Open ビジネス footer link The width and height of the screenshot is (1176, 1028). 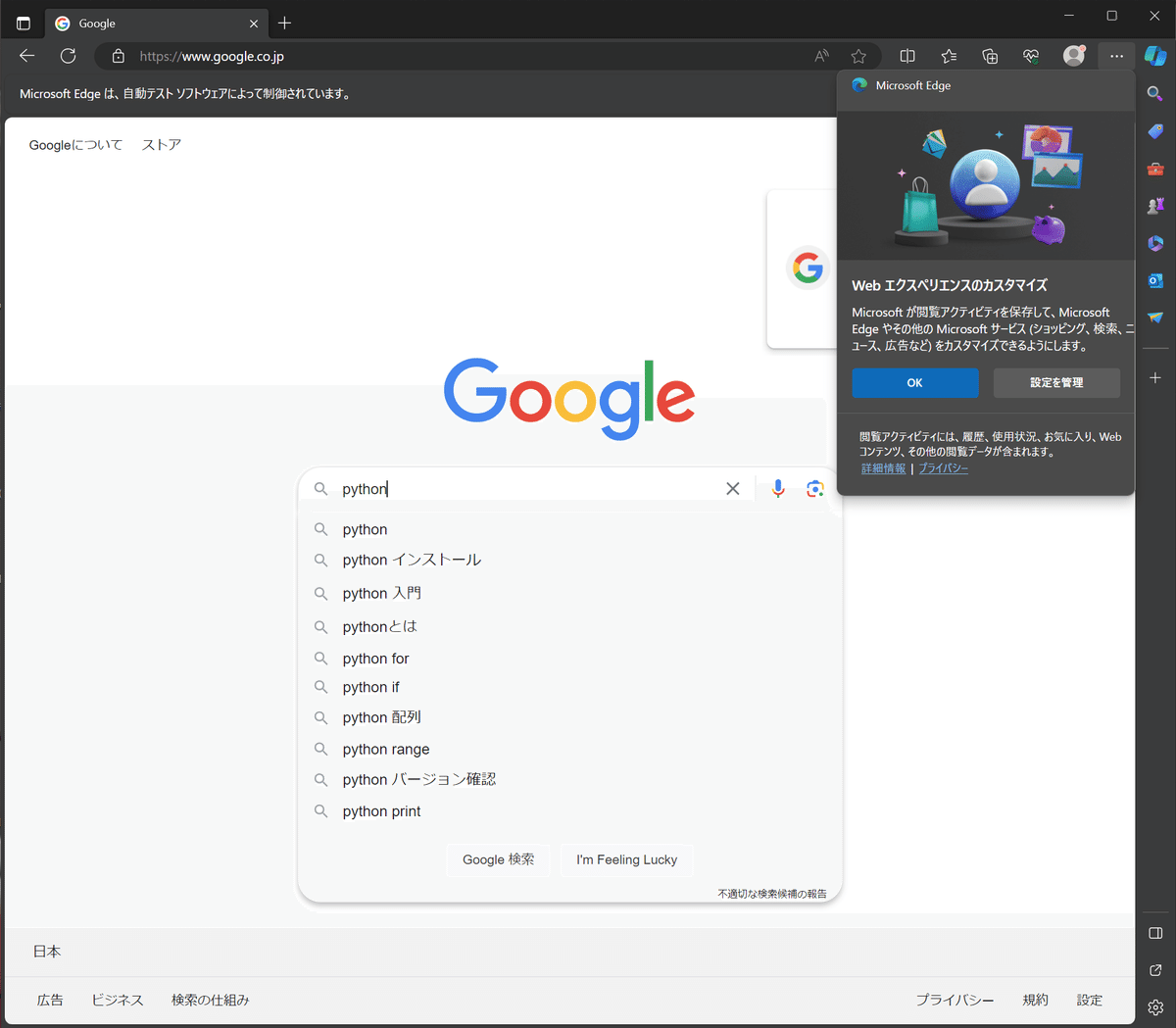coord(118,1000)
